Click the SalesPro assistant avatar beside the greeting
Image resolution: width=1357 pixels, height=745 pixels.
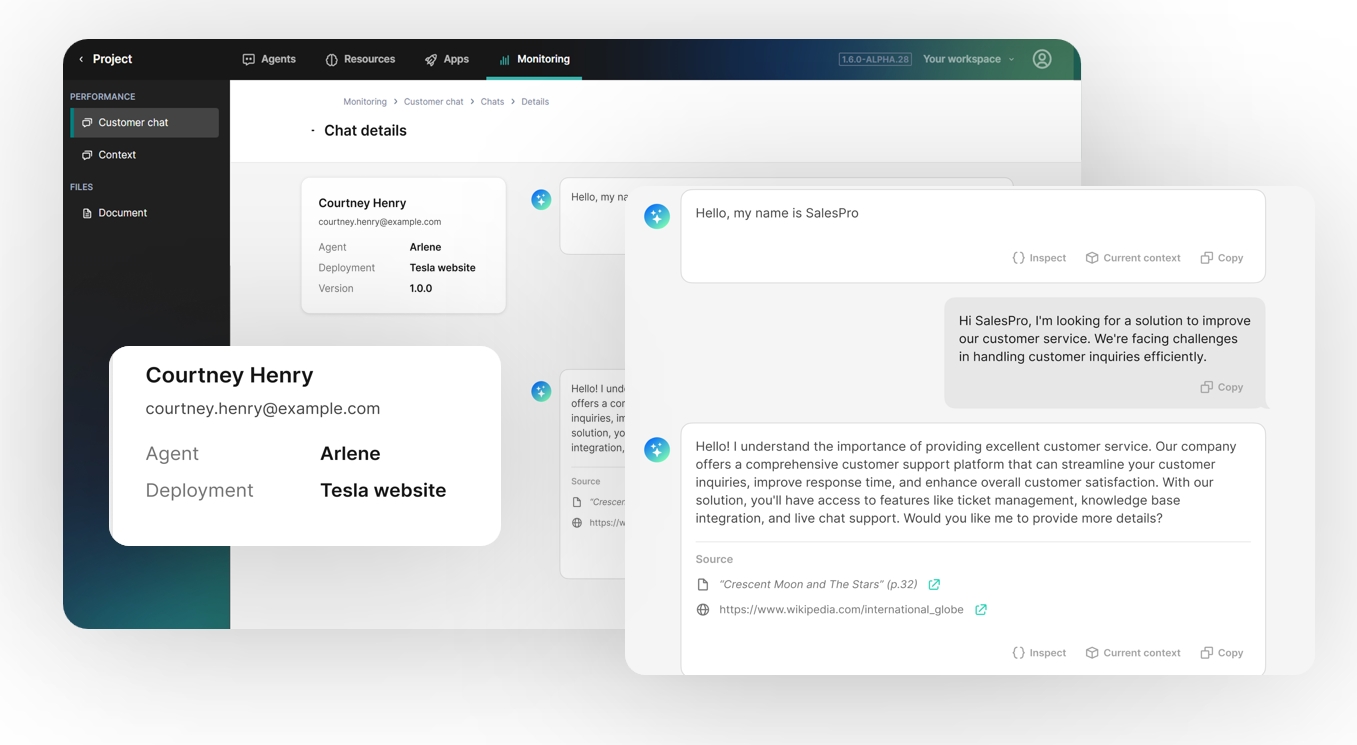(656, 216)
